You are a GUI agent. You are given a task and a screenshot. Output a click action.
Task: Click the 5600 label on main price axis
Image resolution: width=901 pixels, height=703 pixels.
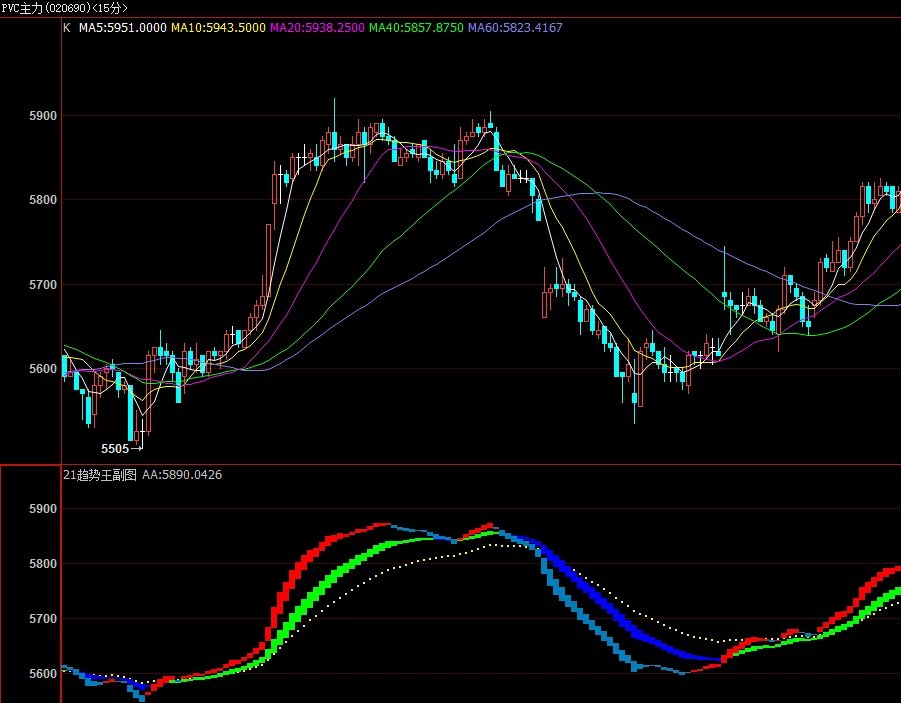(x=42, y=369)
